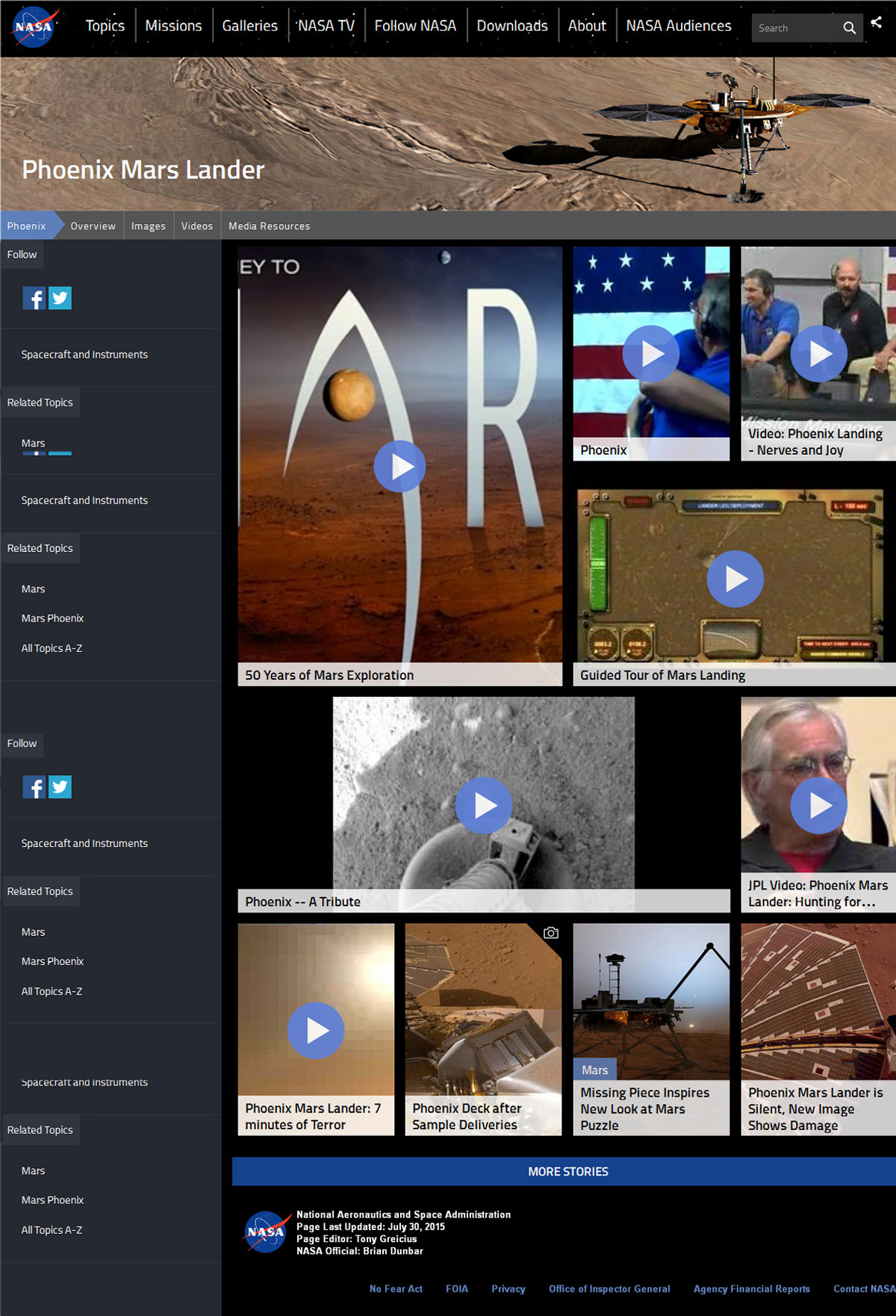
Task: Play the Phoenix video with the flag
Action: [651, 354]
